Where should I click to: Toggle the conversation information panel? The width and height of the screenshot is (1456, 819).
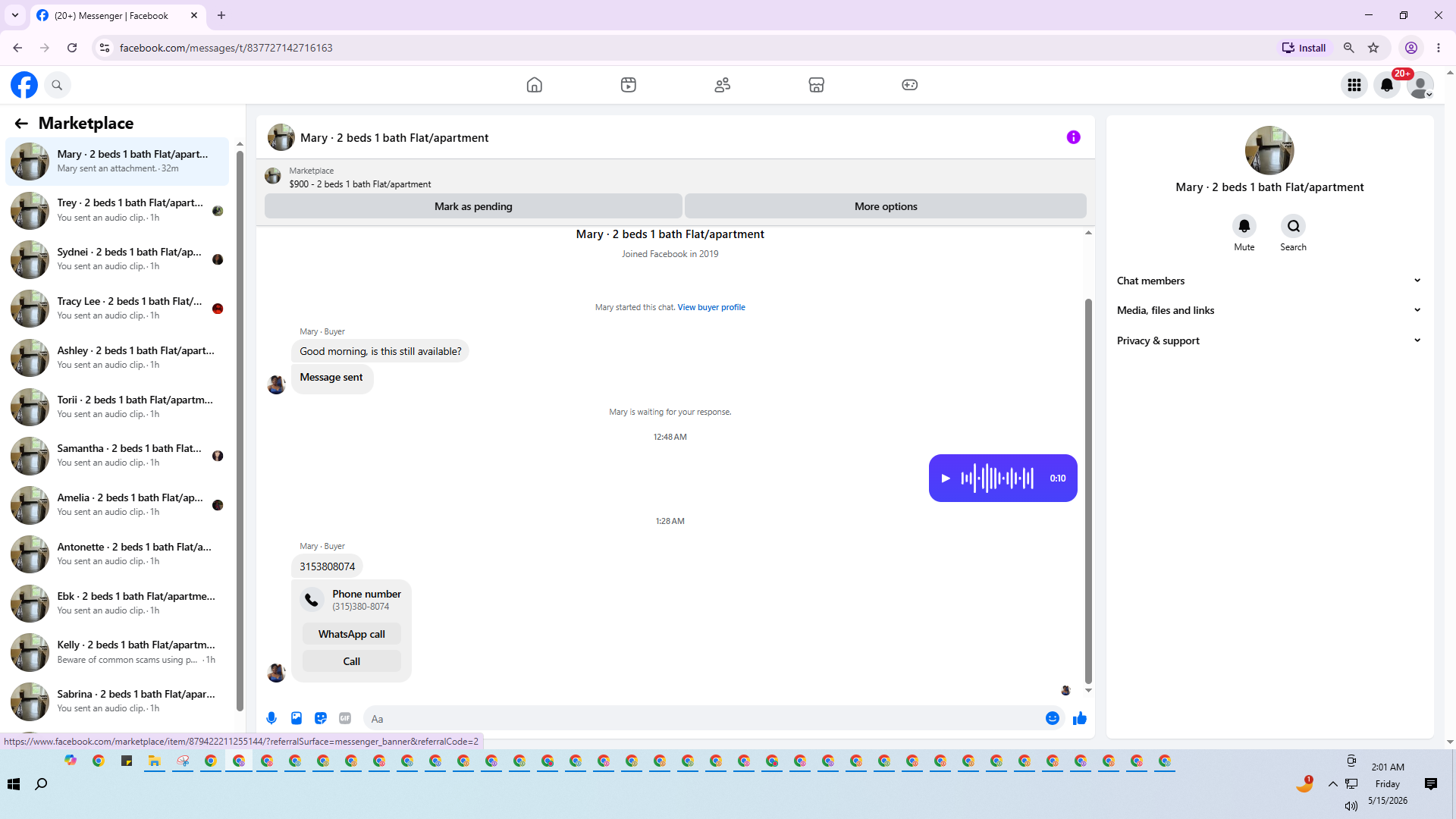(1073, 137)
